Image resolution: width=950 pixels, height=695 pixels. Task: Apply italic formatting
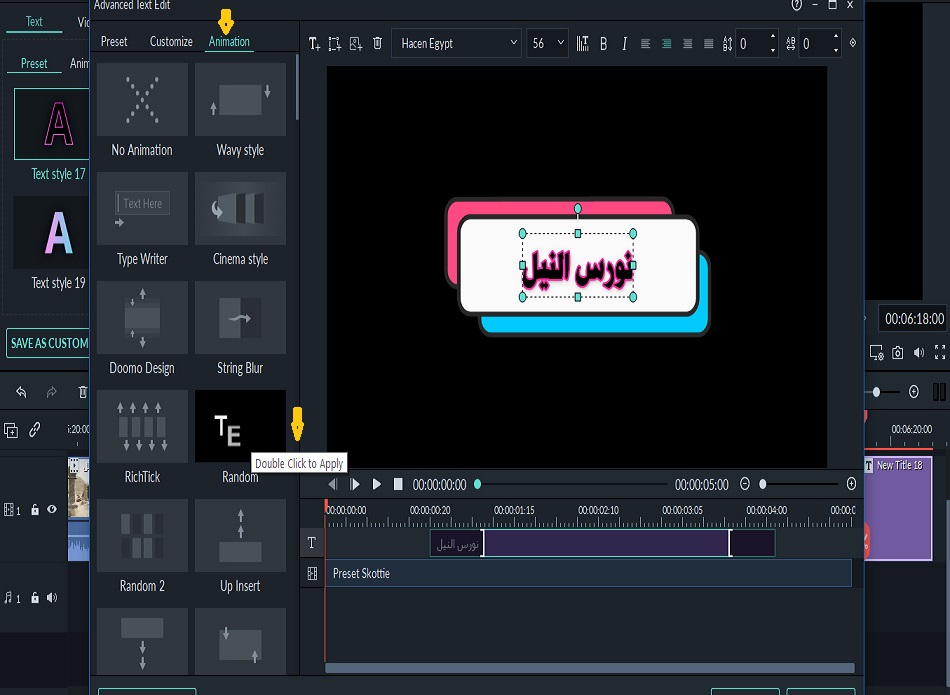pos(624,44)
